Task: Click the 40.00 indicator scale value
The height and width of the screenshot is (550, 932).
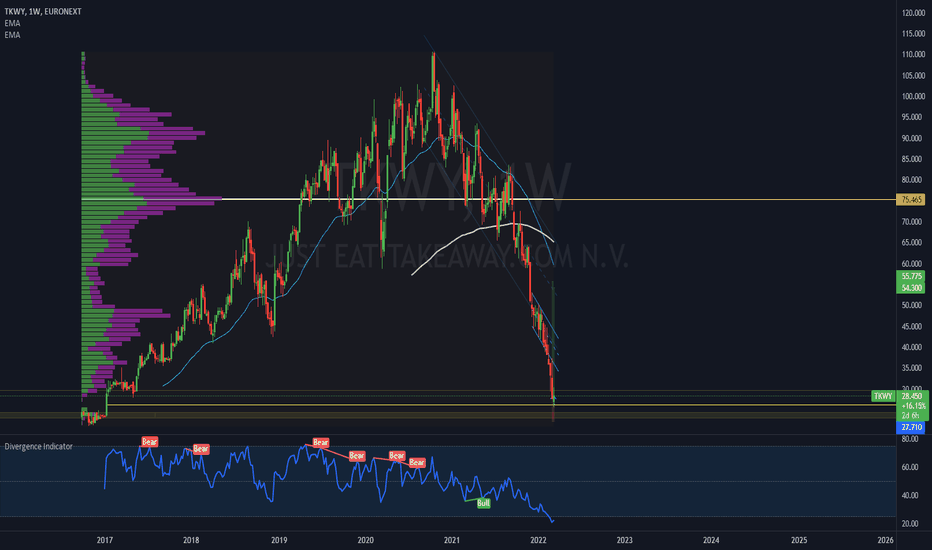Action: 910,495
